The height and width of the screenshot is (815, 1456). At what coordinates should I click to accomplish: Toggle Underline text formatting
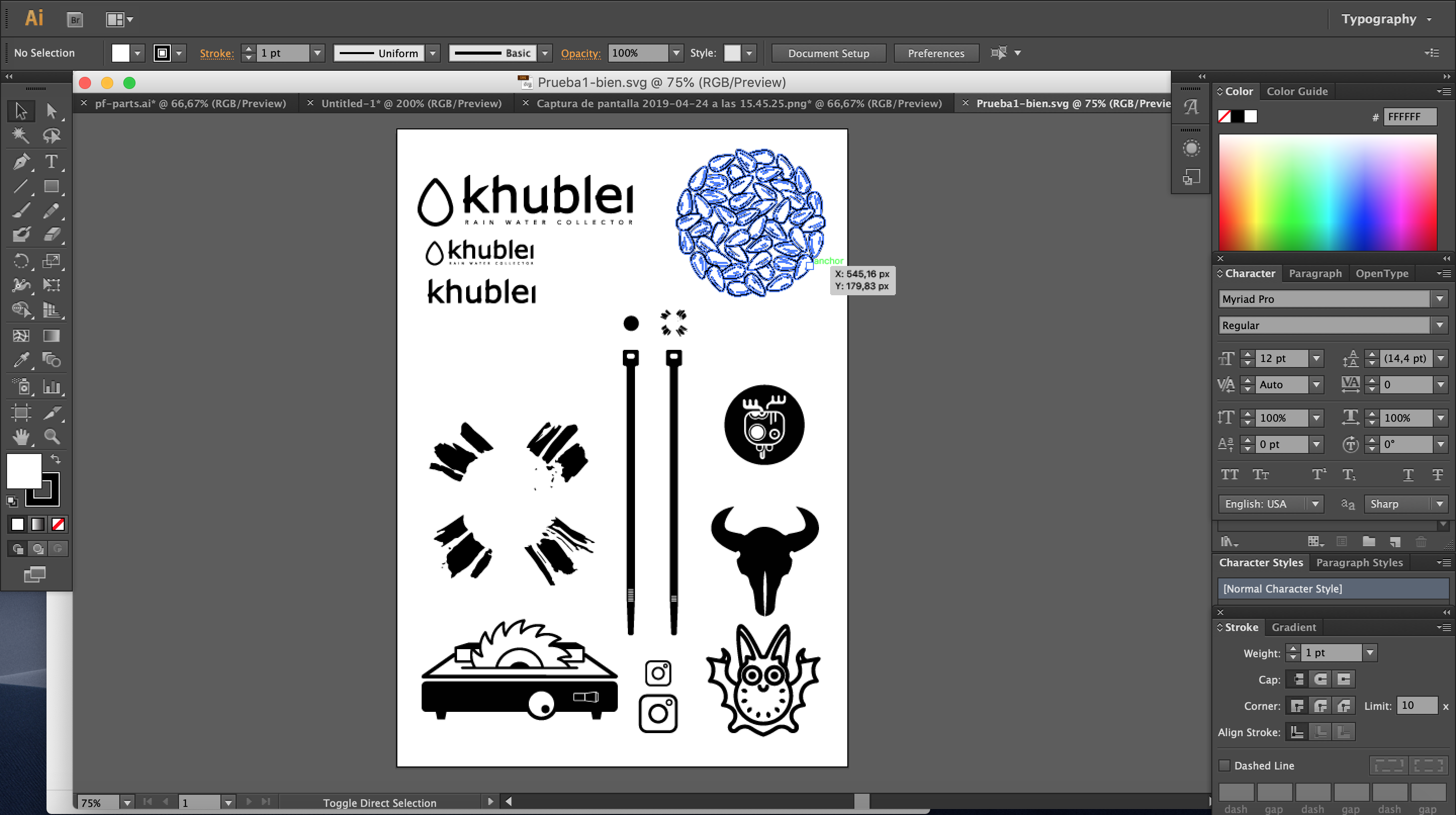(1408, 475)
